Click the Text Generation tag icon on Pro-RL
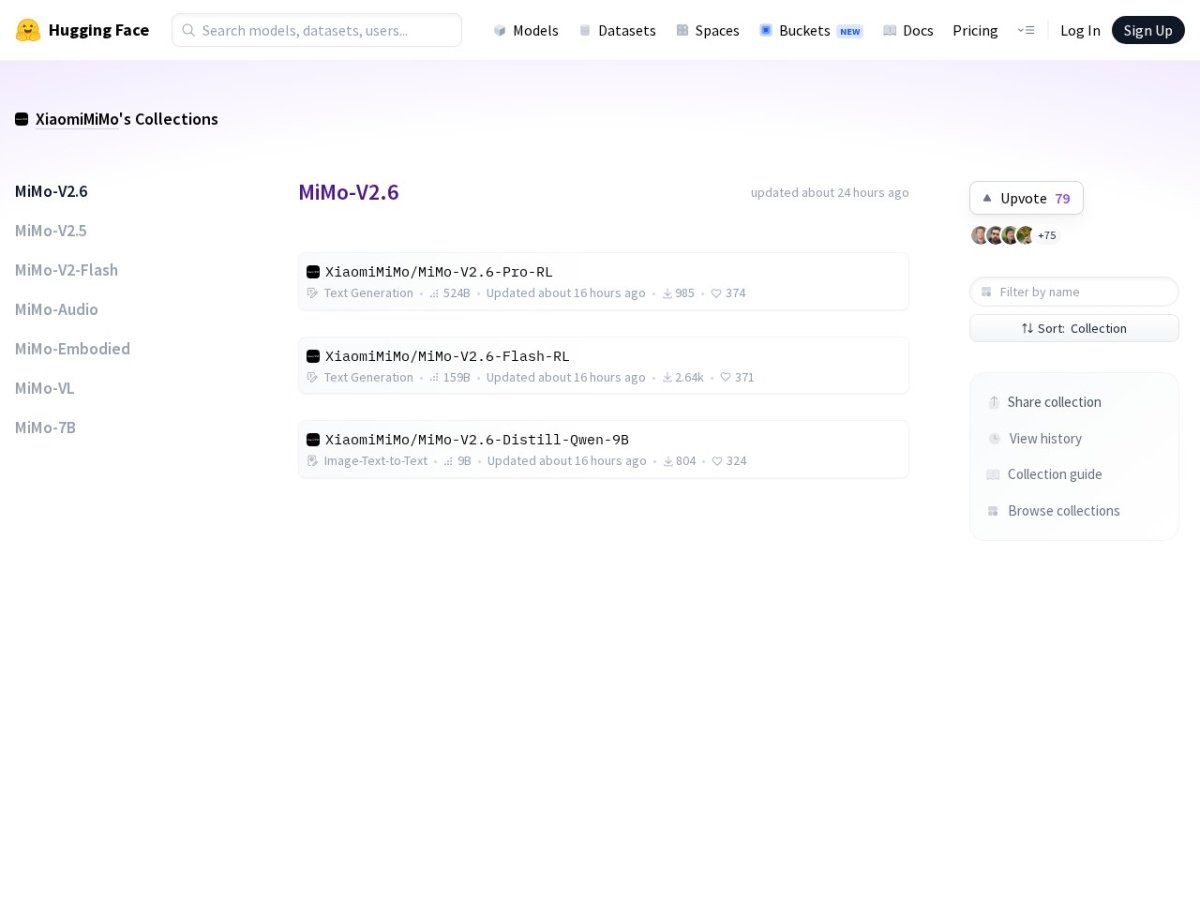This screenshot has width=1200, height=900. click(313, 293)
